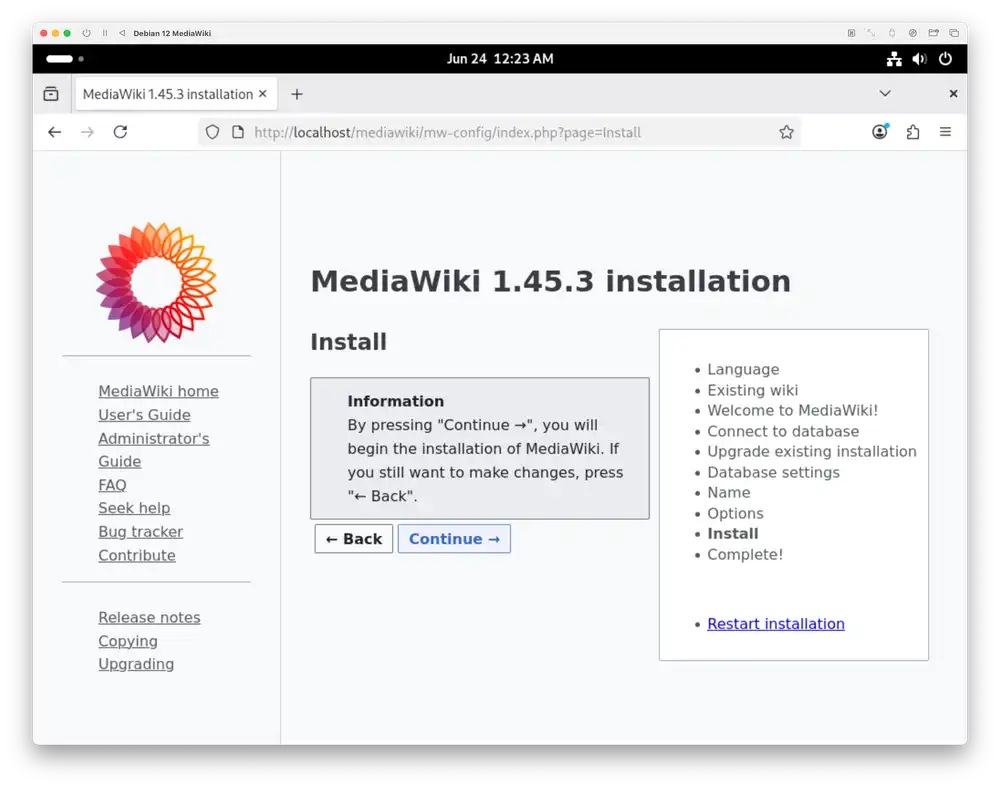Image resolution: width=1000 pixels, height=788 pixels.
Task: Close the MediaWiki 1.45.3 installation tab
Action: [263, 94]
